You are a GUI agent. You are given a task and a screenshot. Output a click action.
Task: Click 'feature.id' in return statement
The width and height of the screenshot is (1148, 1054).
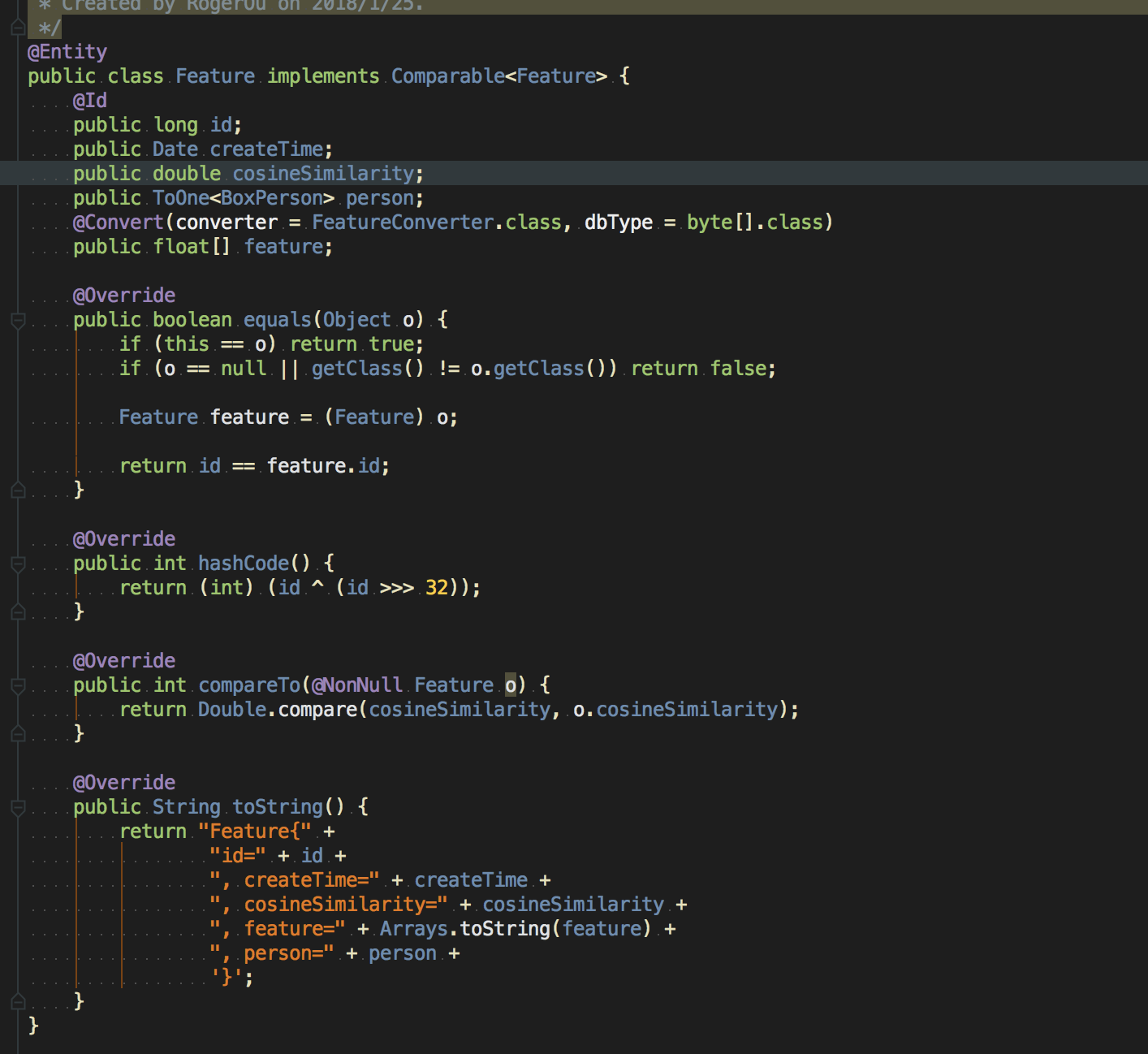tap(323, 466)
